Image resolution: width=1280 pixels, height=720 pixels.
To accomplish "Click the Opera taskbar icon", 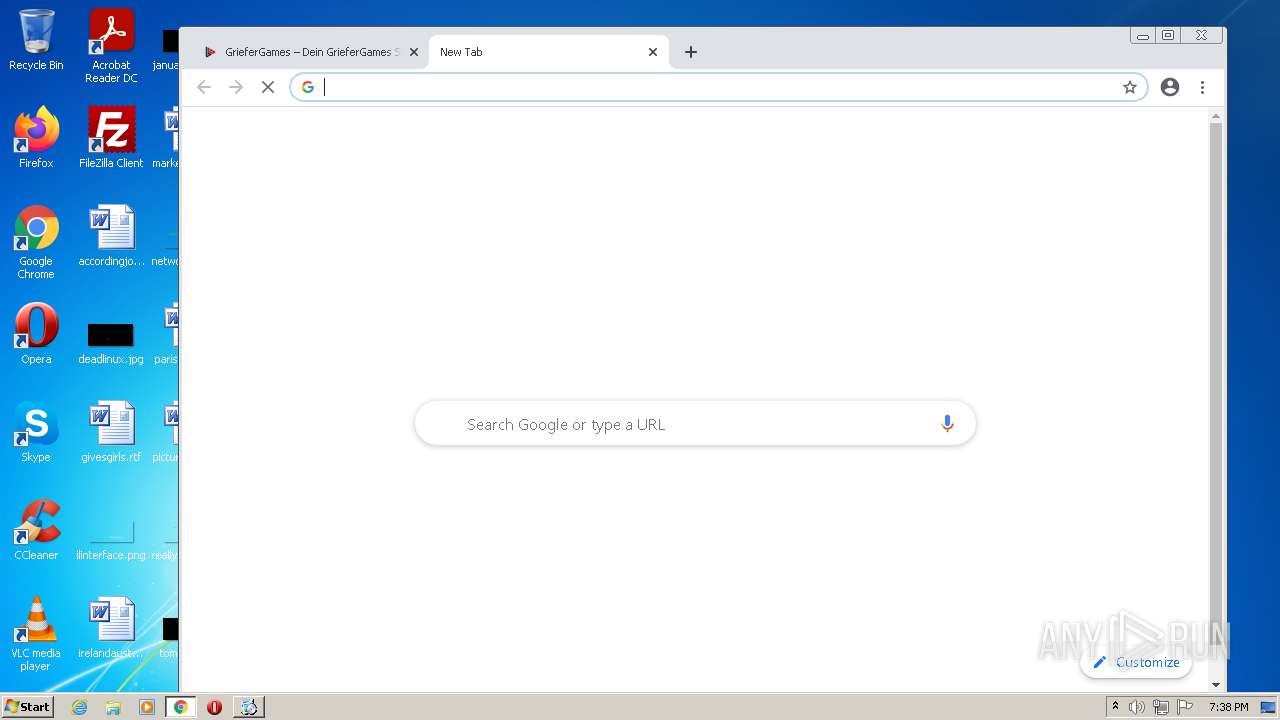I will 214,707.
